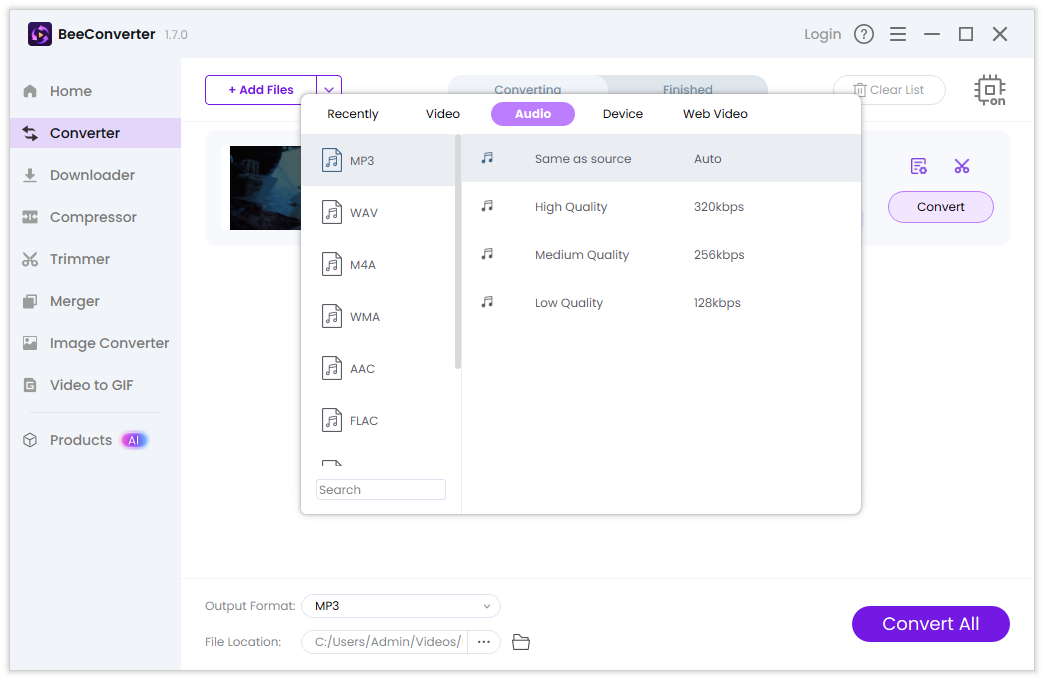Choose High Quality 320kbps option
Screen dimensions: 1044x680
[660, 207]
